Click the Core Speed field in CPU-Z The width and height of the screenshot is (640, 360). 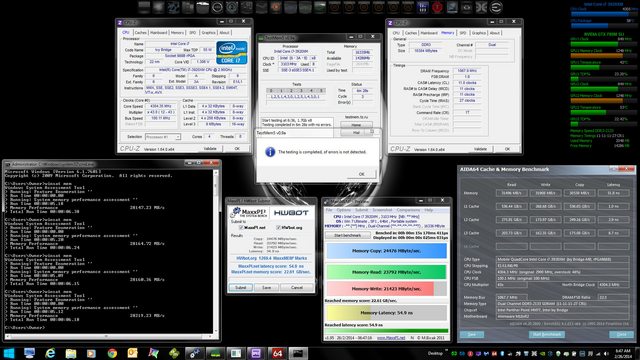[160, 106]
